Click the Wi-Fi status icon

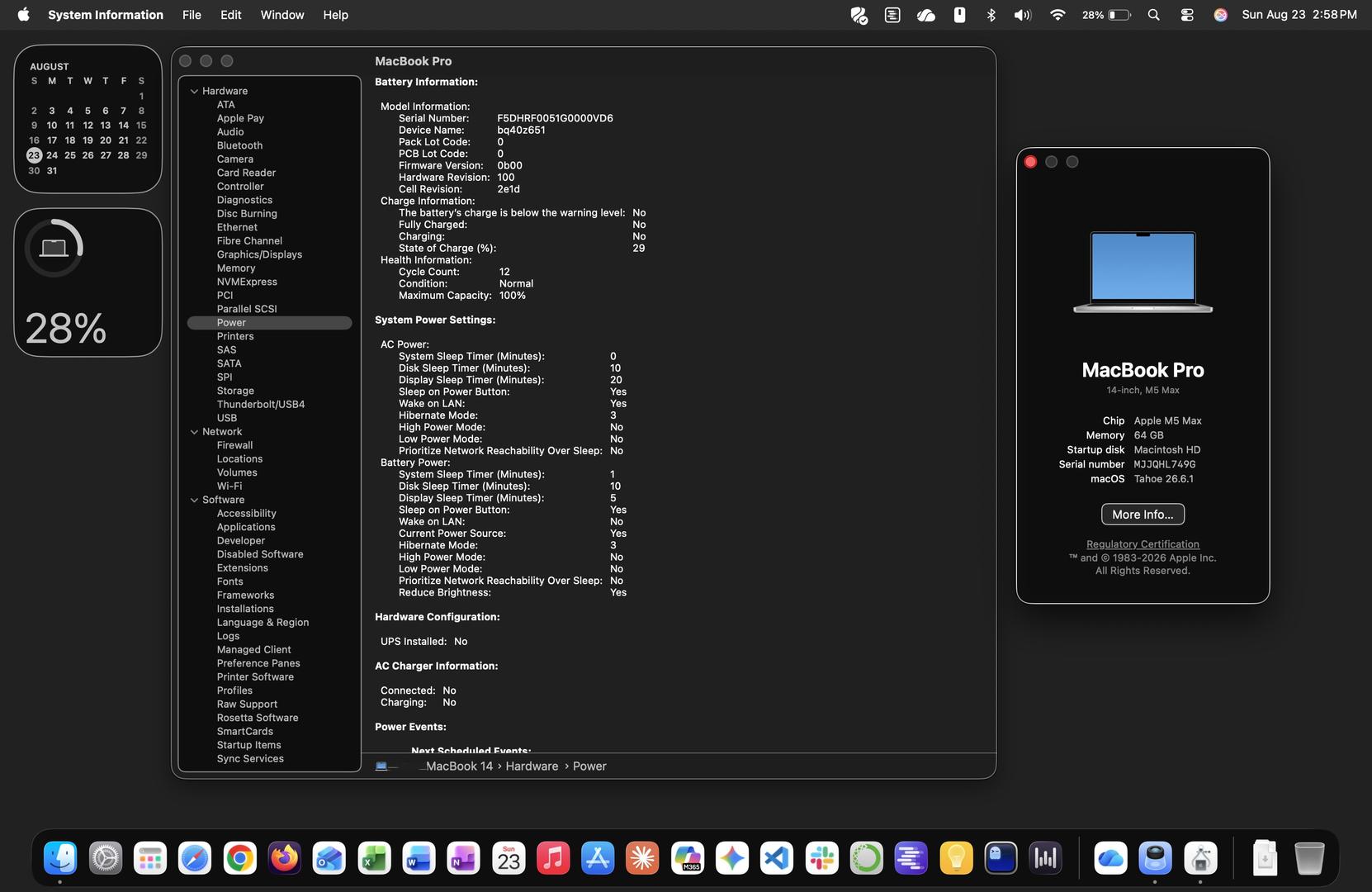(x=1057, y=15)
